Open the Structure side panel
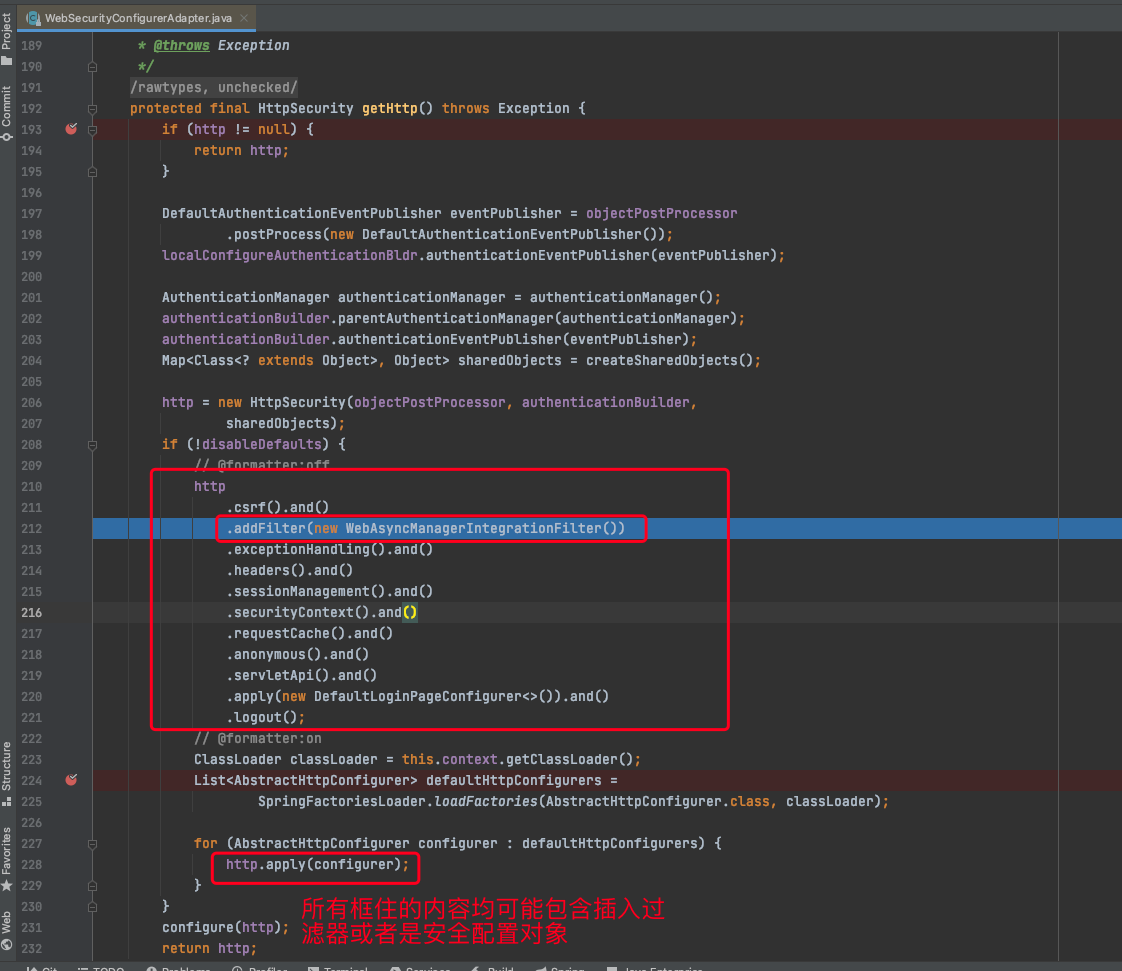Screen dimensions: 1122x971 point(7,765)
